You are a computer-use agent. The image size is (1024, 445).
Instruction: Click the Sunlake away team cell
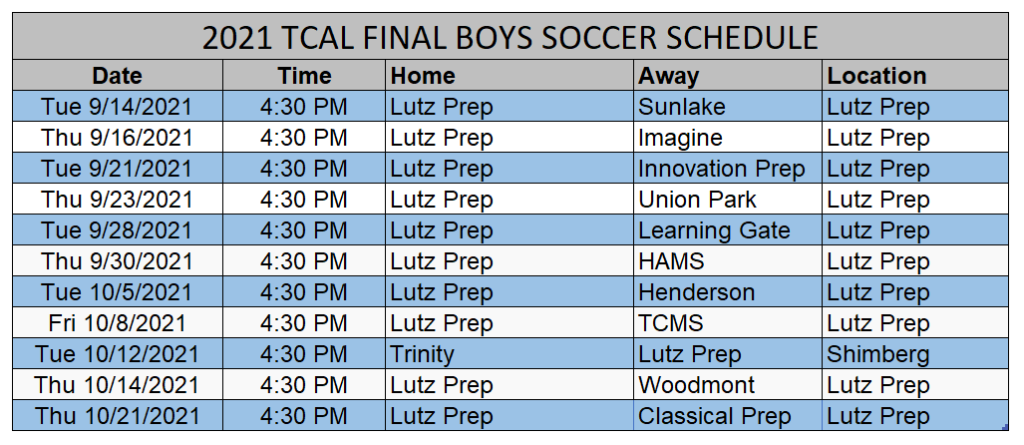point(728,107)
